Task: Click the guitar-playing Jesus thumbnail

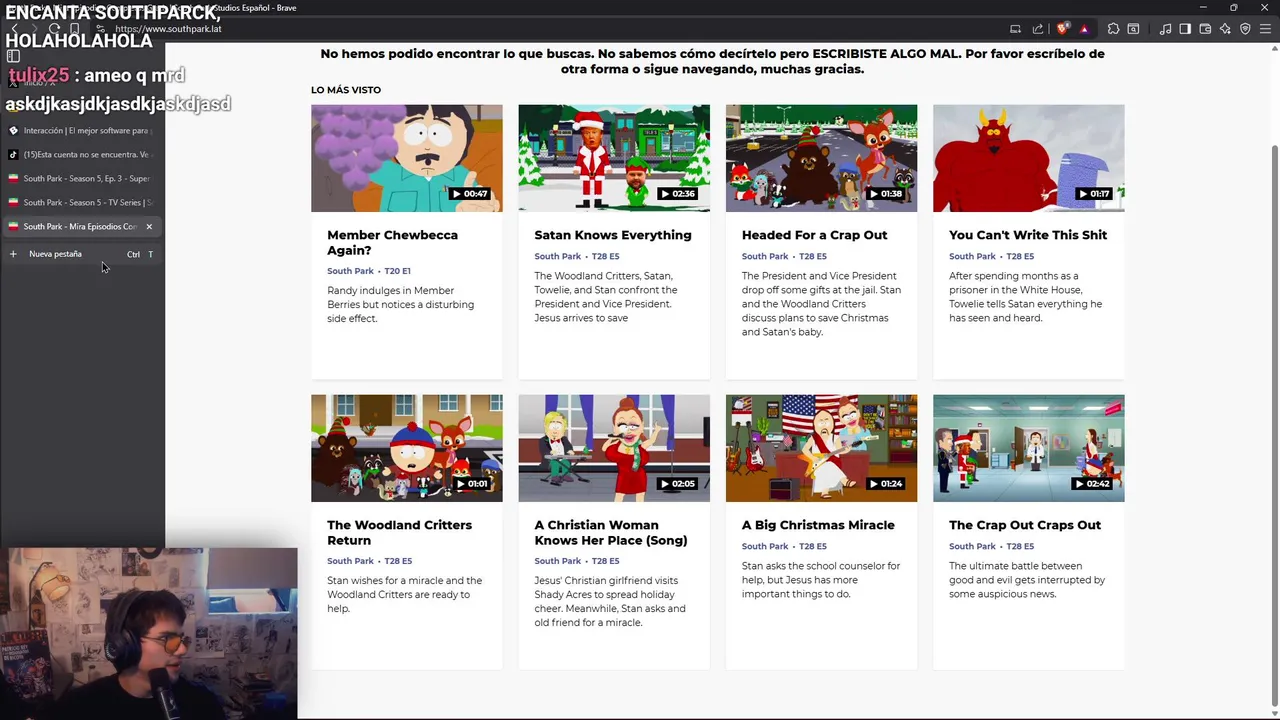Action: pos(821,448)
